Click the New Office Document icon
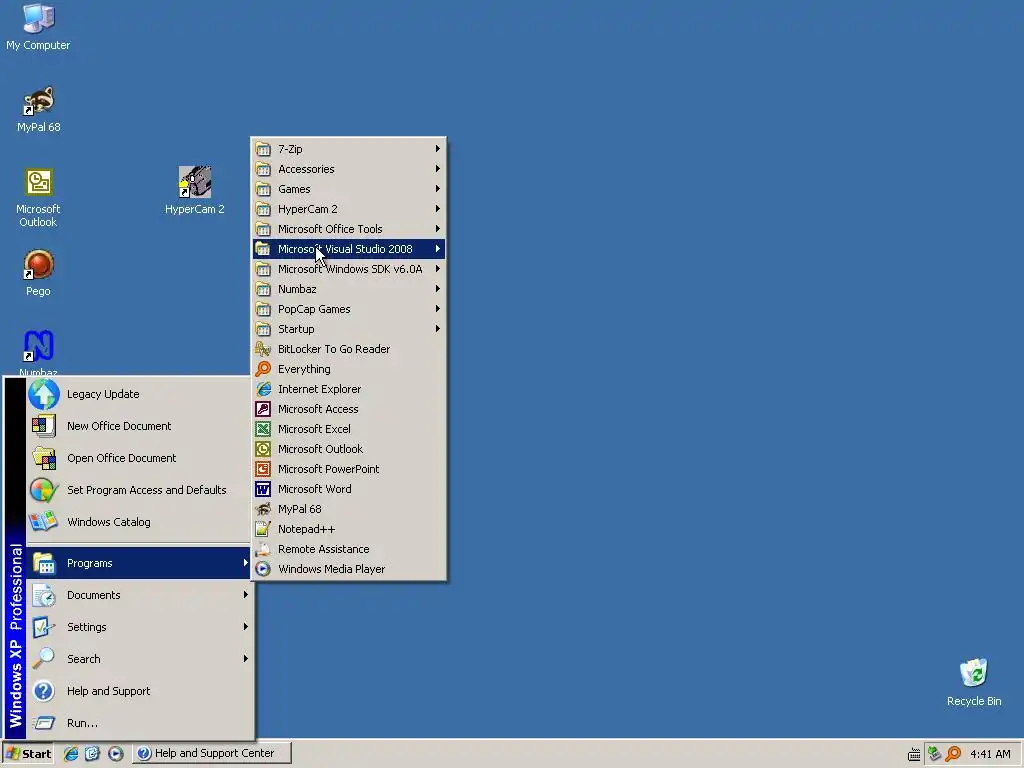1024x768 pixels. [x=44, y=426]
